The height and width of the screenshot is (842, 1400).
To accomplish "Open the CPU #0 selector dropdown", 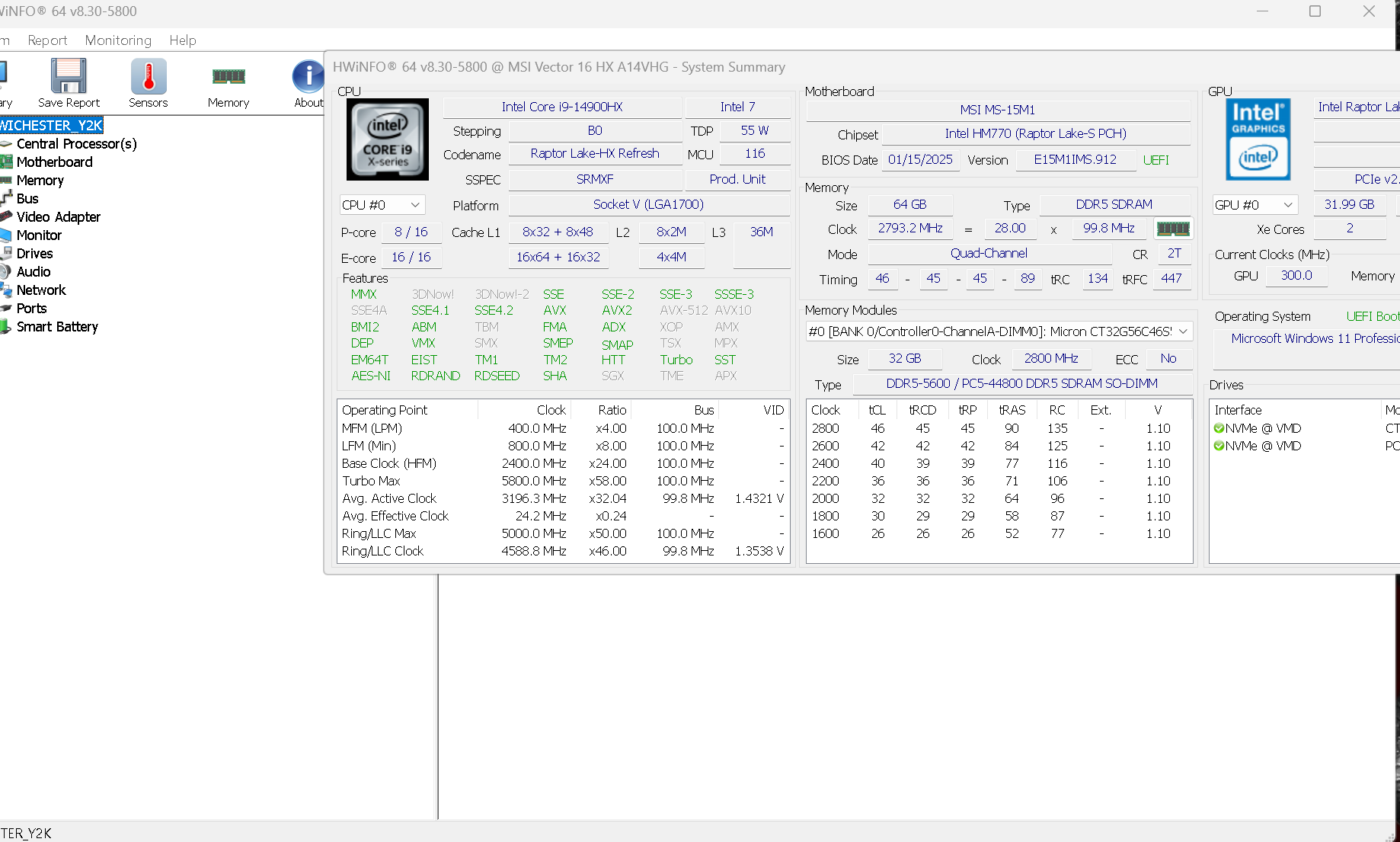I will pyautogui.click(x=382, y=205).
